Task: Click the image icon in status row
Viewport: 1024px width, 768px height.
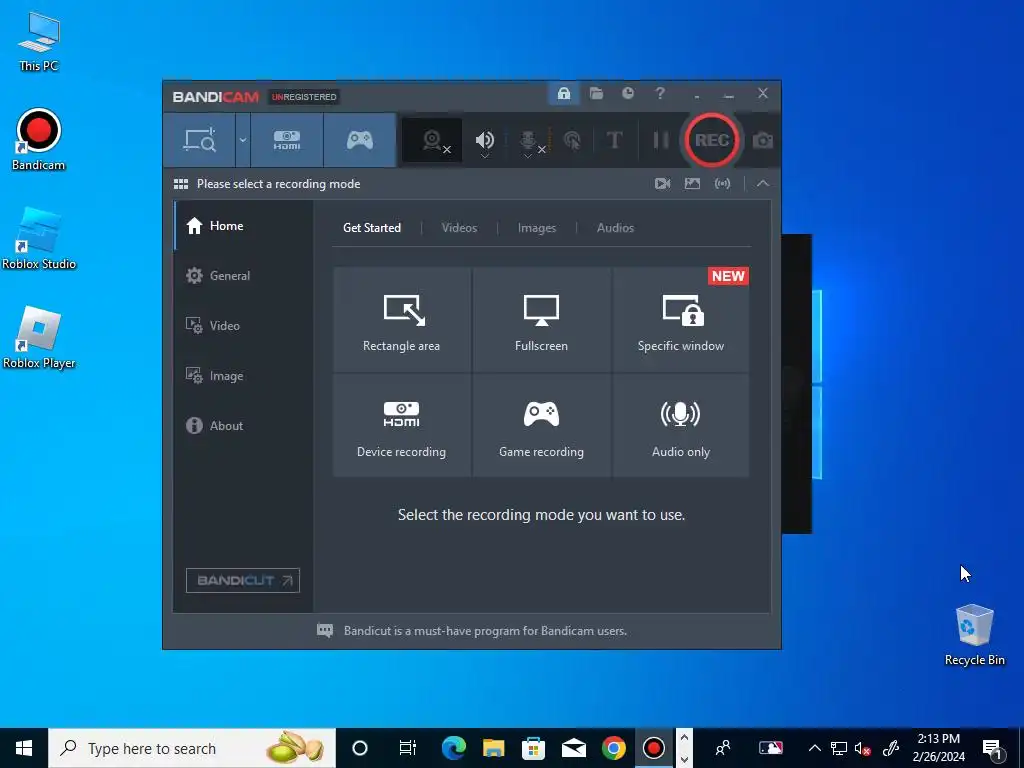Action: [x=692, y=184]
